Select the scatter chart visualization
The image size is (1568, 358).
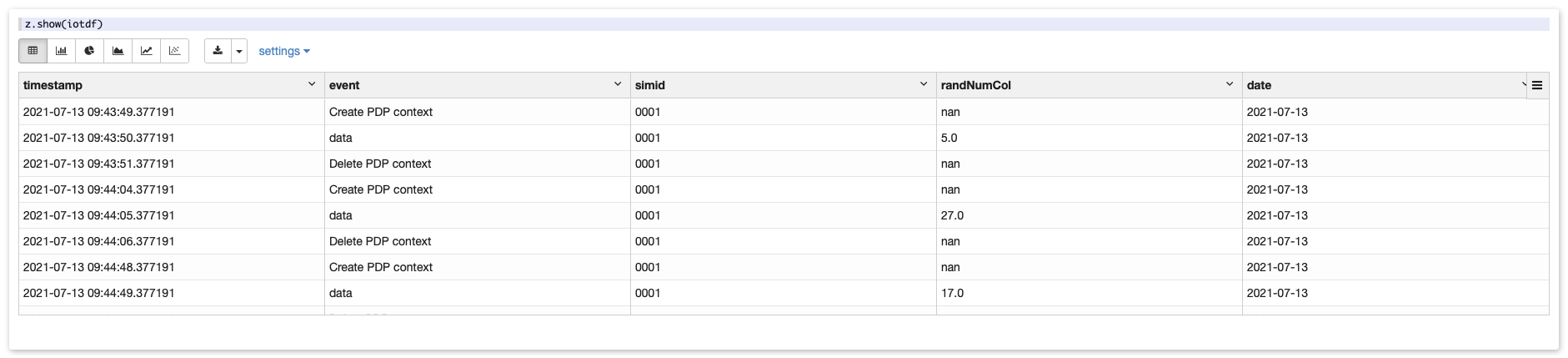(174, 51)
